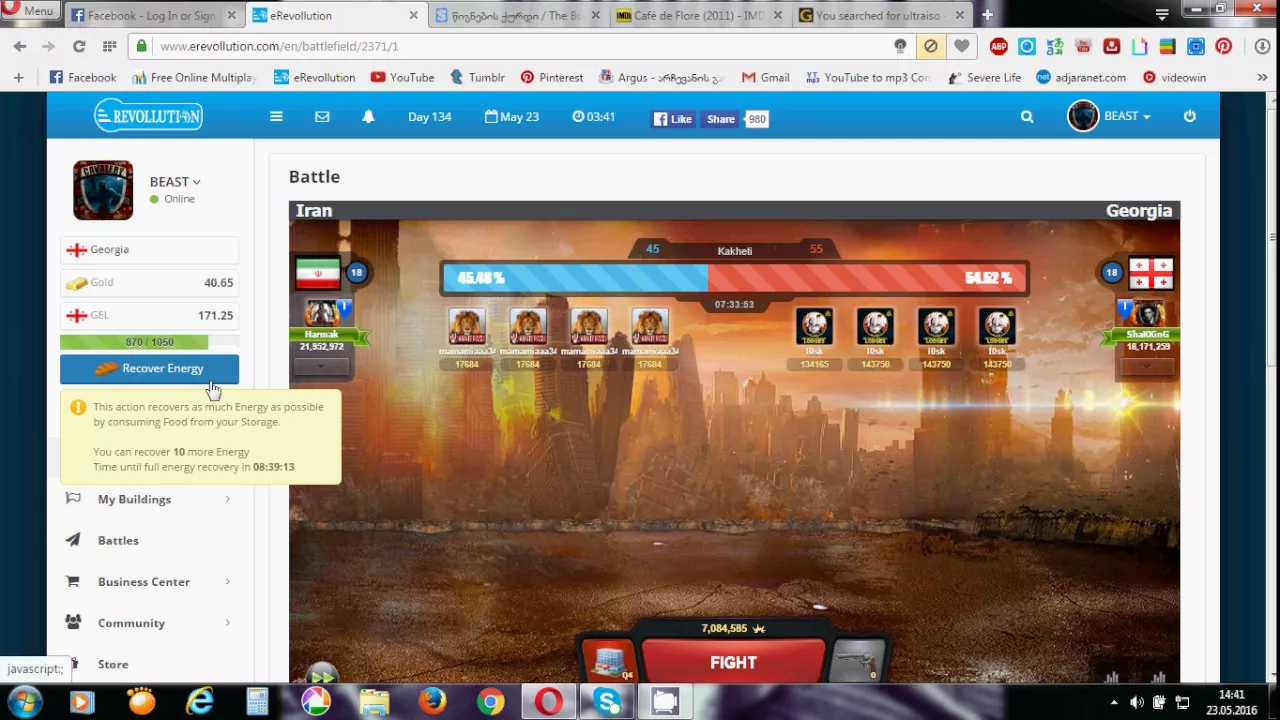Click the Pinterest bookmark
Viewport: 1280px width, 720px height.
click(550, 77)
